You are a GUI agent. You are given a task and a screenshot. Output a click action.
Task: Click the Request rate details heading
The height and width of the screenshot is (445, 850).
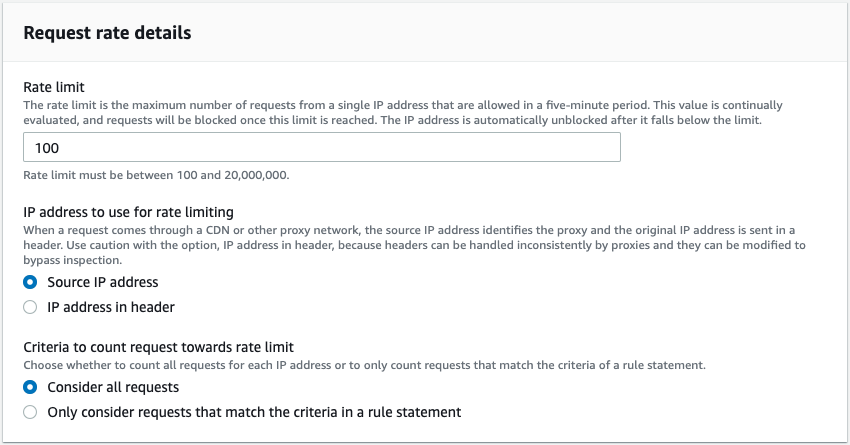pyautogui.click(x=107, y=33)
